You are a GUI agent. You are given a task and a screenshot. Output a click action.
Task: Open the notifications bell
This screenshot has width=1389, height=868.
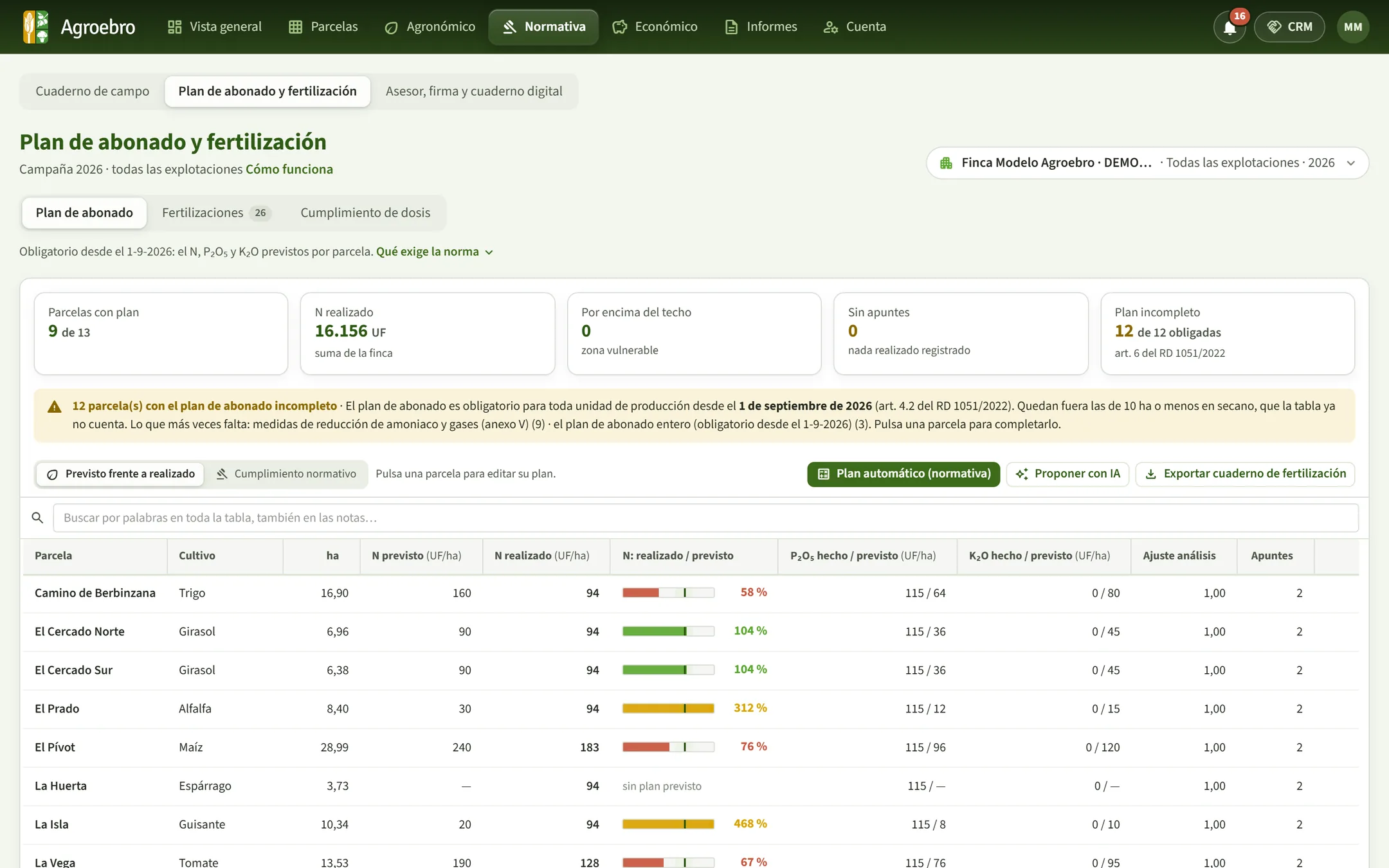tap(1230, 27)
